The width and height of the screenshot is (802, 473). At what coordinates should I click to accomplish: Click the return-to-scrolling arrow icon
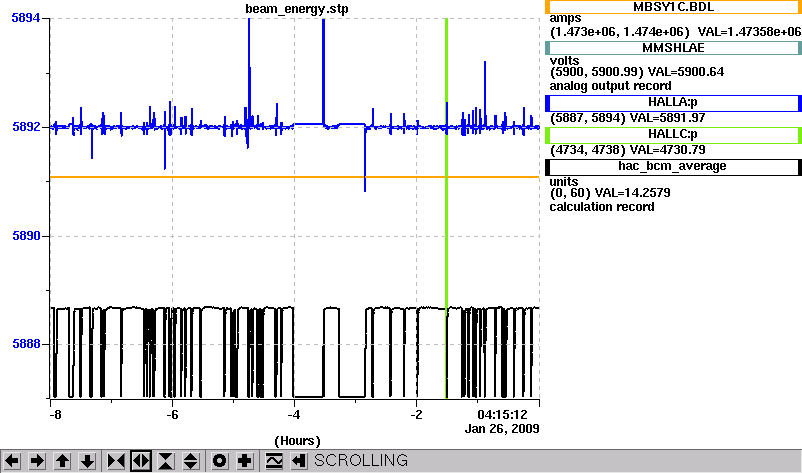point(299,461)
